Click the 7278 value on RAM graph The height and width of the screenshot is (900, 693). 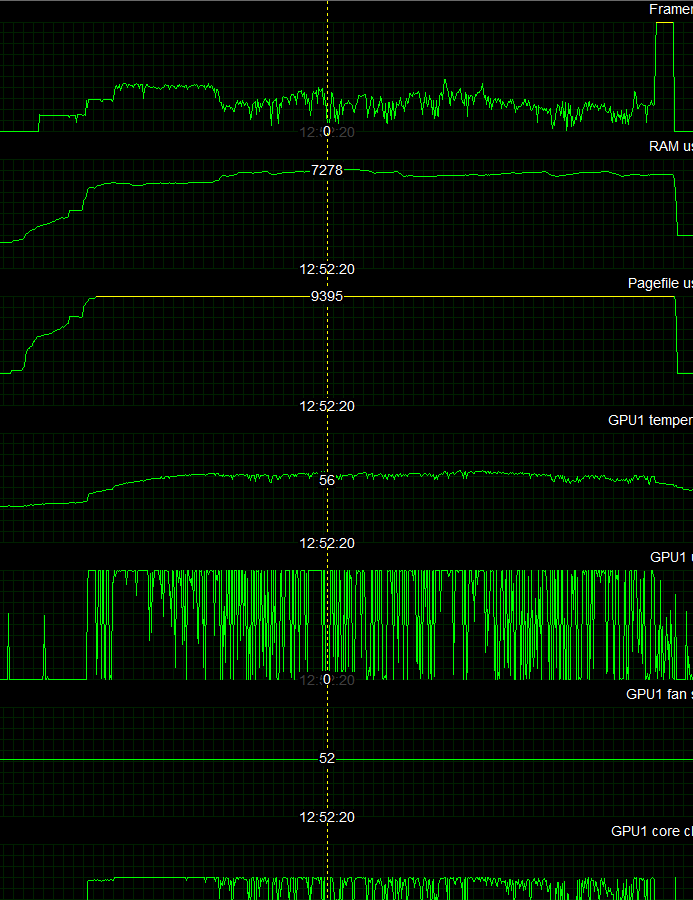point(327,170)
